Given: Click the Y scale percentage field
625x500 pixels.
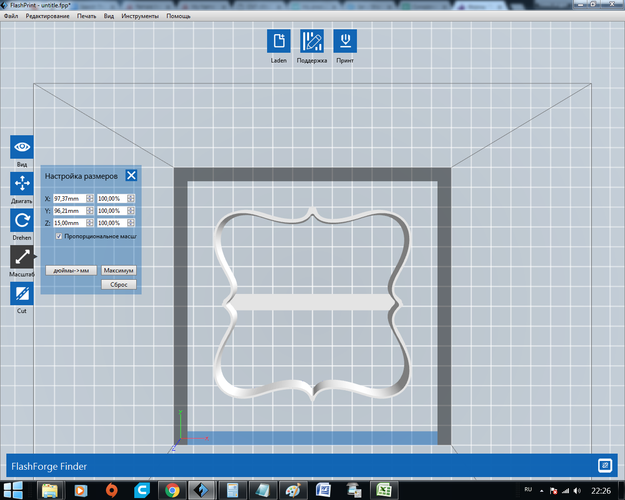Looking at the screenshot, I should (112, 211).
